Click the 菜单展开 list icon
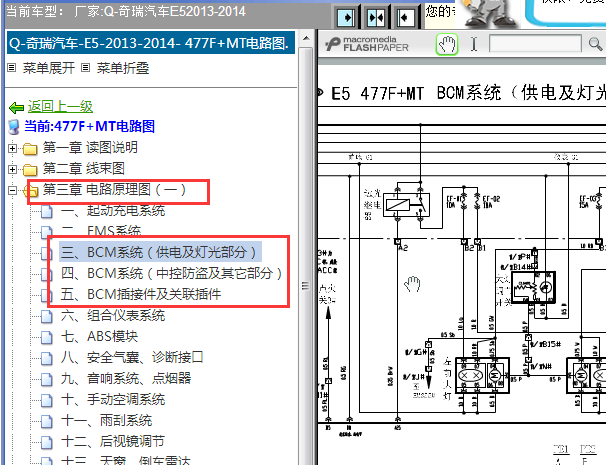Screen dimensions: 606x465 [x=12, y=68]
